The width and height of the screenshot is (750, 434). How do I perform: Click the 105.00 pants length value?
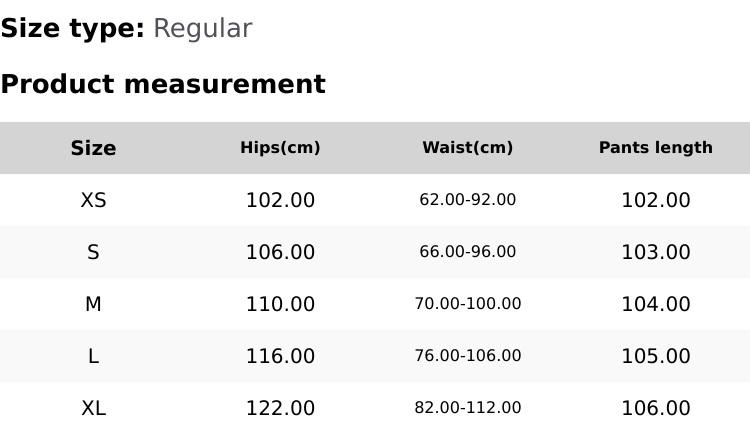coord(655,356)
